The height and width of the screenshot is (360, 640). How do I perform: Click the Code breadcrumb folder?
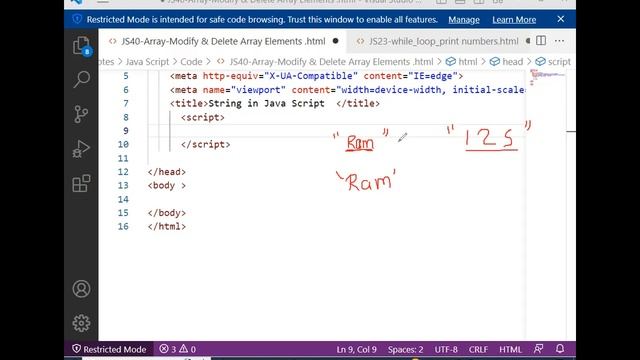coord(191,62)
